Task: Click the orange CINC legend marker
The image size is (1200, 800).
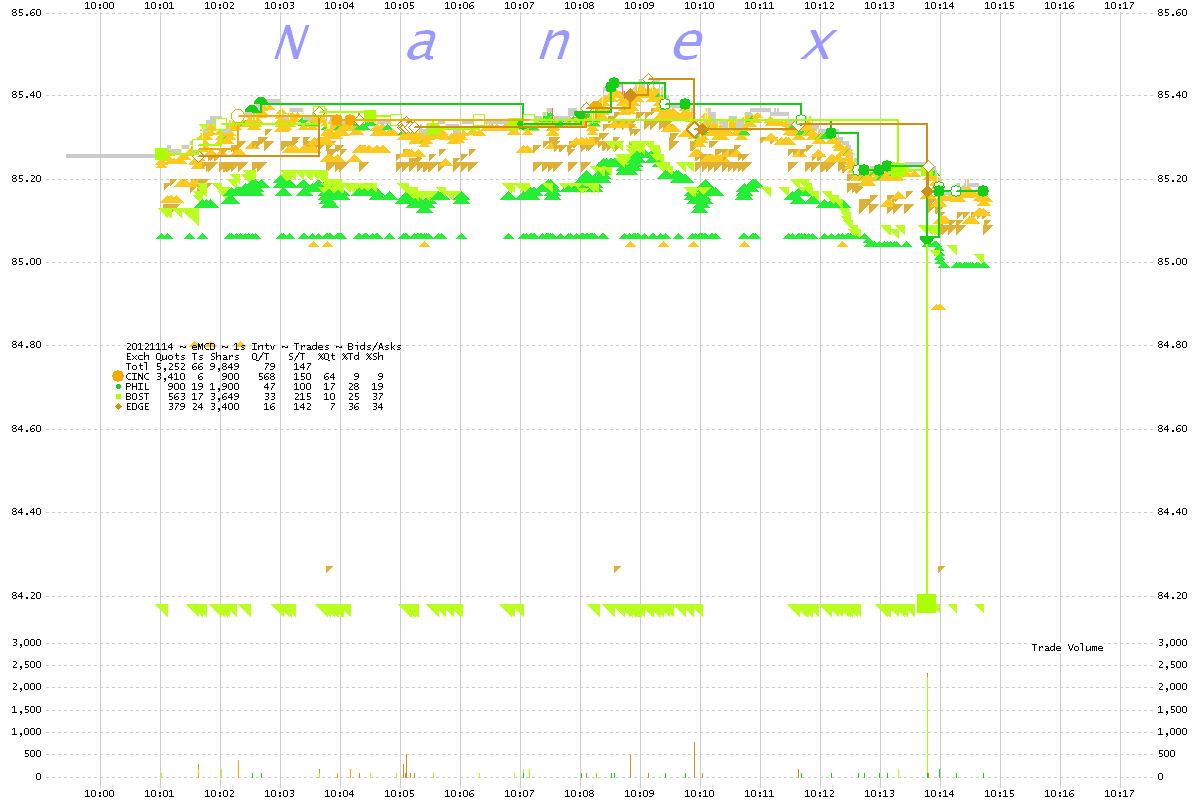Action: (118, 376)
